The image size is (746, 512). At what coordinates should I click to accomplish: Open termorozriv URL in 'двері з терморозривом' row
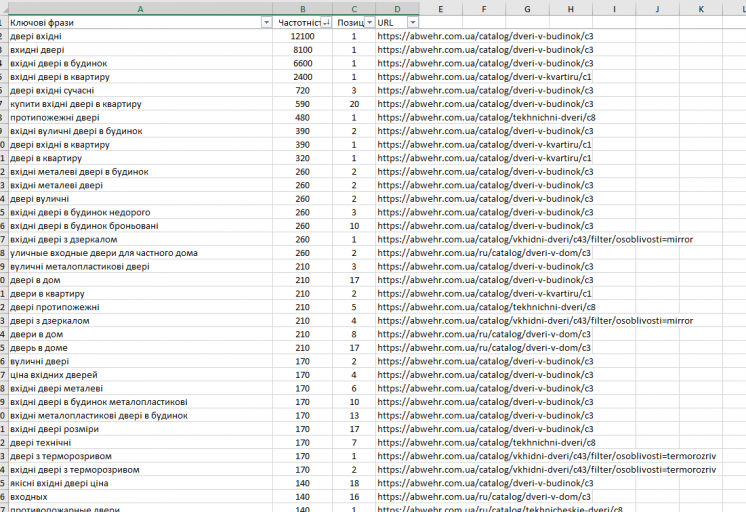[x=547, y=456]
